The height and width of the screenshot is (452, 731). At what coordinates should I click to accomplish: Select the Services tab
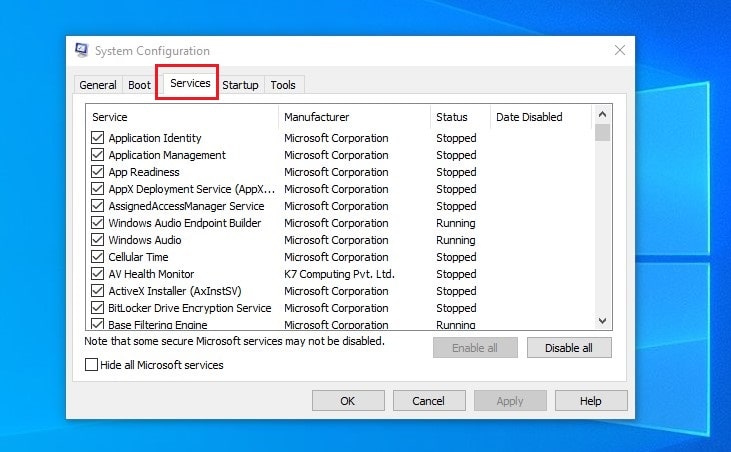click(190, 83)
